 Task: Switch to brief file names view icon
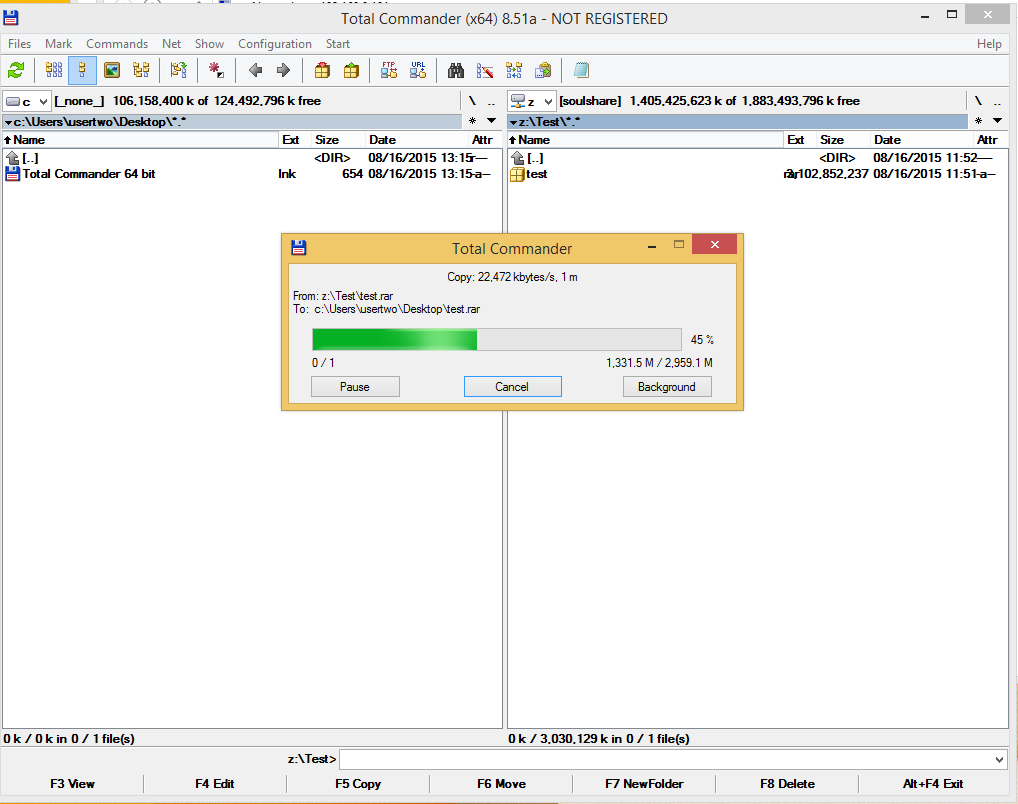pos(54,70)
